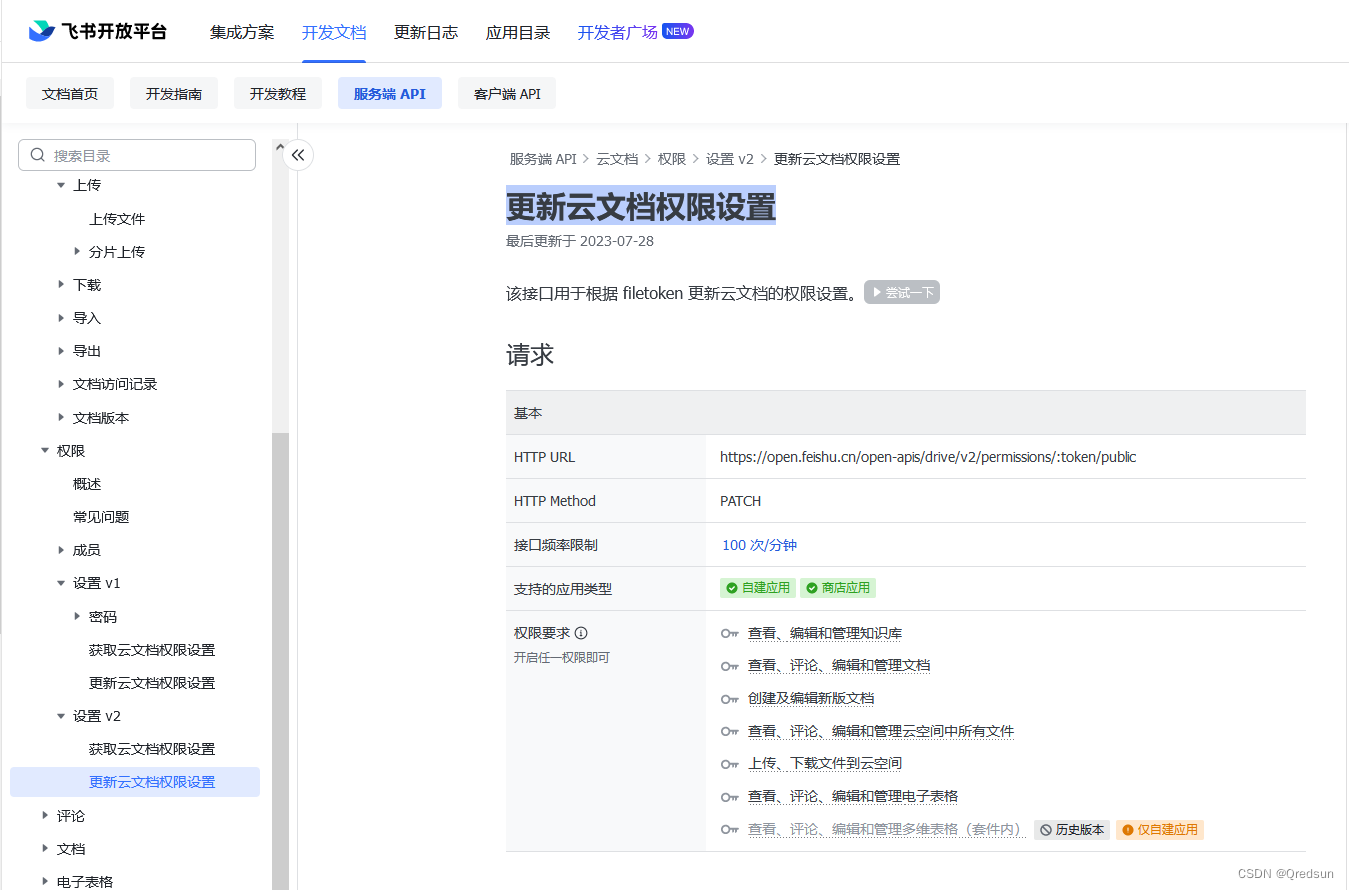Screen dimensions: 1349x890
Task: Expand the 分片上传 tree node
Action: point(77,251)
